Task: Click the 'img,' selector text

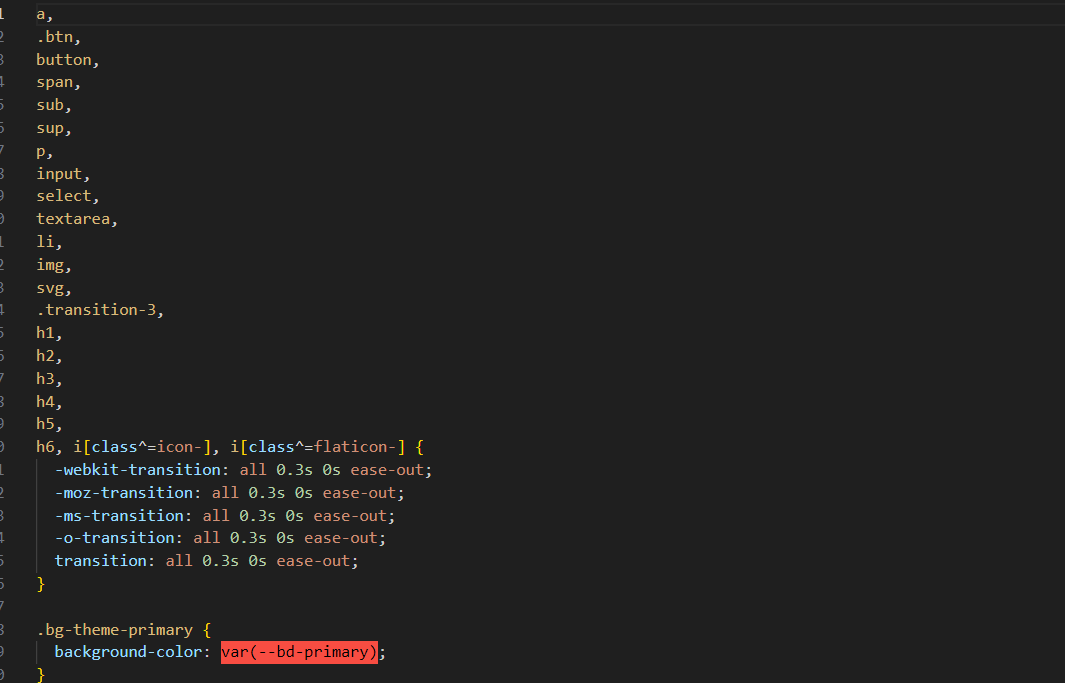Action: [x=54, y=265]
